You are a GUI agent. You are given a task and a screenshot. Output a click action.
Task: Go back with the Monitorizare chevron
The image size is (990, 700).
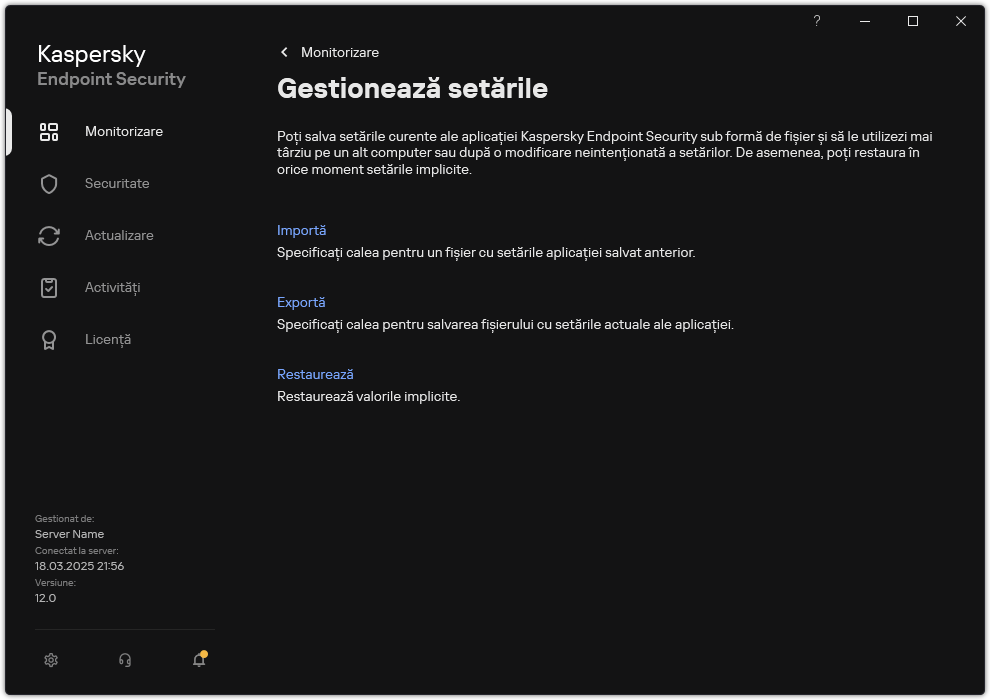[x=283, y=52]
